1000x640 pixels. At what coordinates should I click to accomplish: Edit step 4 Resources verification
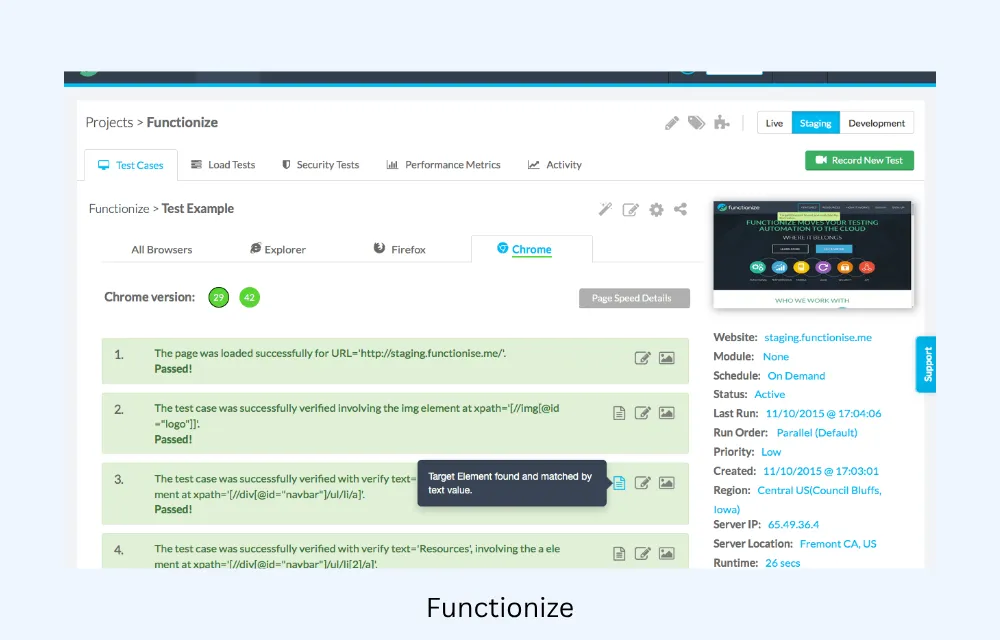(642, 553)
